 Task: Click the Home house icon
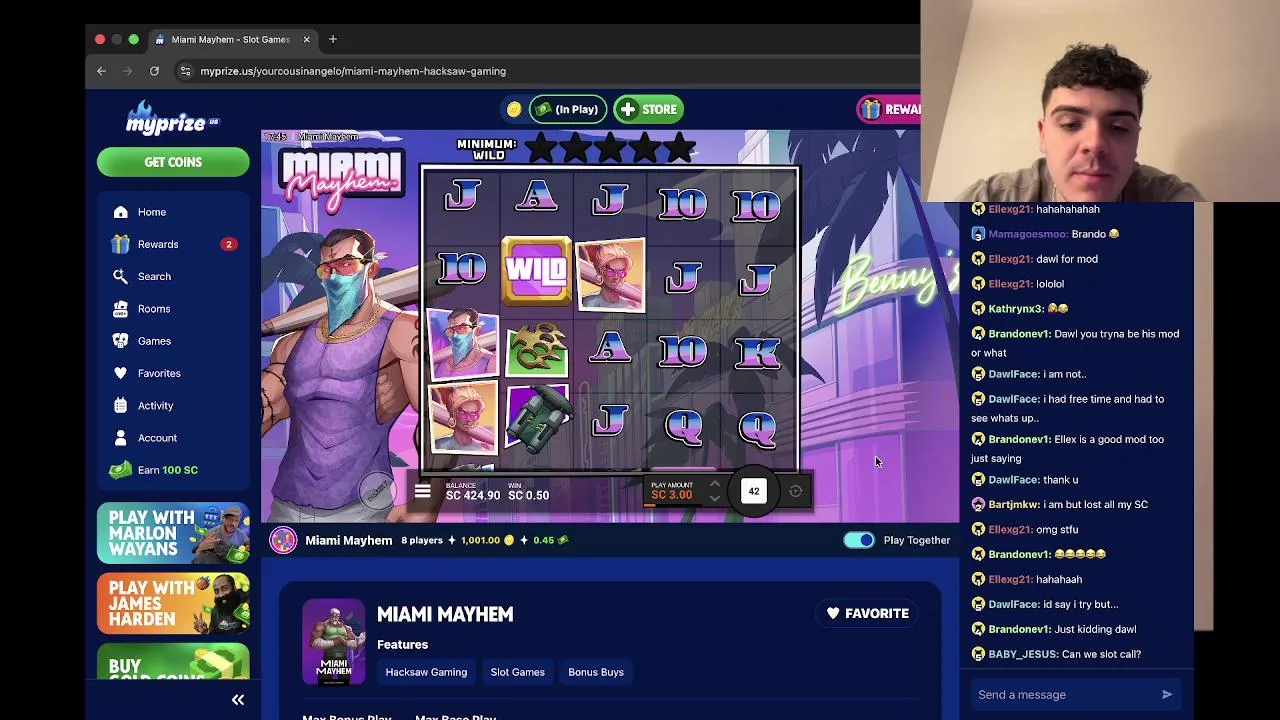click(x=121, y=212)
